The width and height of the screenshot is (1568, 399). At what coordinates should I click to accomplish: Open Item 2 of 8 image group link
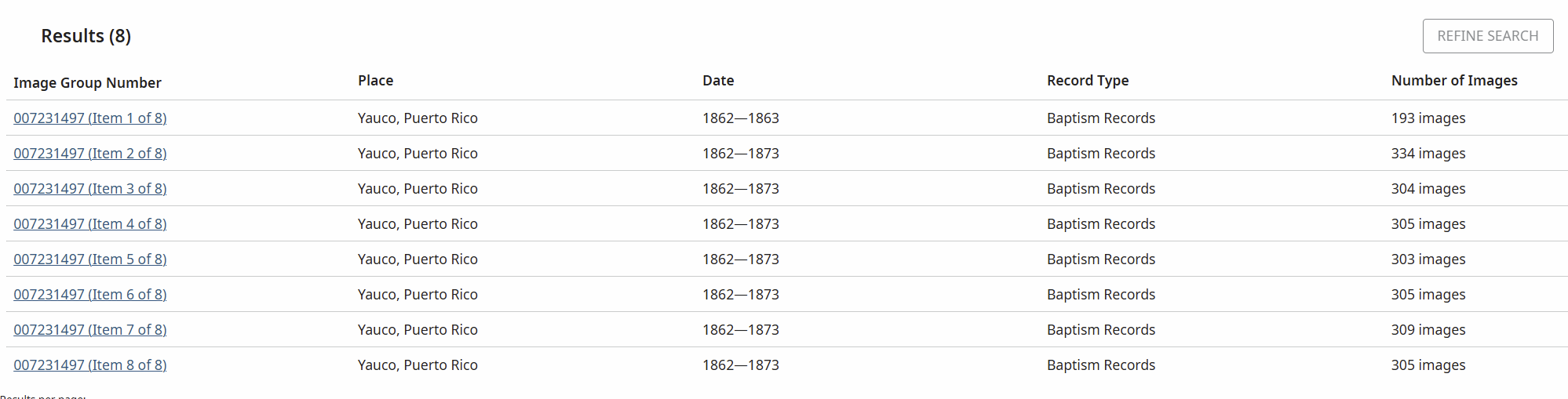89,154
